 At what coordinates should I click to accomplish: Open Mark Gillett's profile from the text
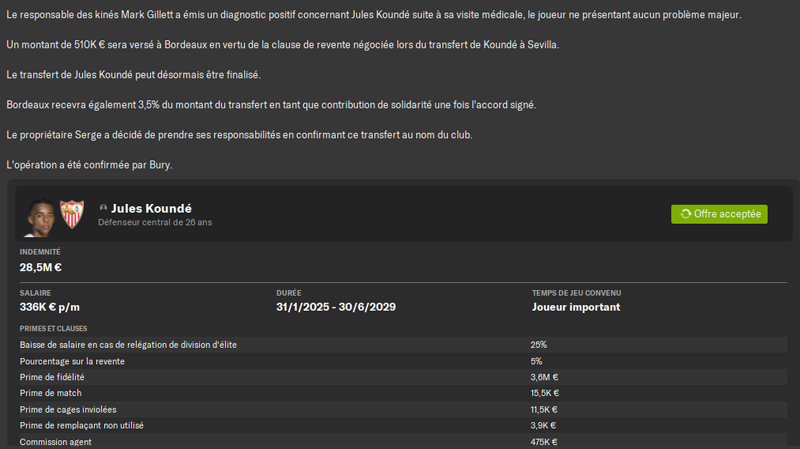pyautogui.click(x=147, y=15)
